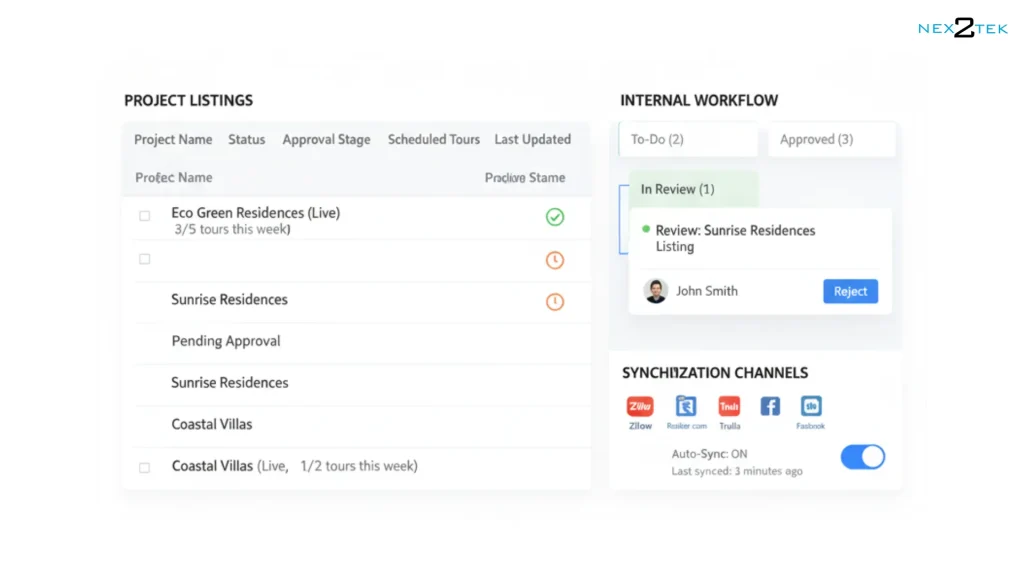Click the blue channel icon right of Facebook
1024x576 pixels.
click(811, 406)
